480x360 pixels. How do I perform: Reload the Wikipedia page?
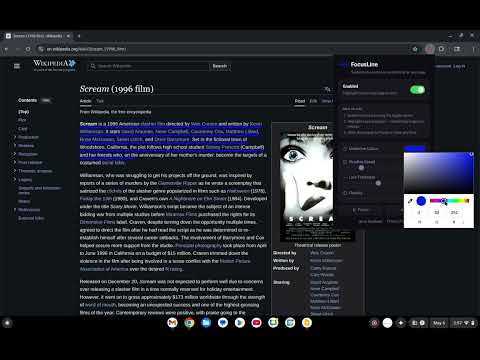tap(28, 49)
